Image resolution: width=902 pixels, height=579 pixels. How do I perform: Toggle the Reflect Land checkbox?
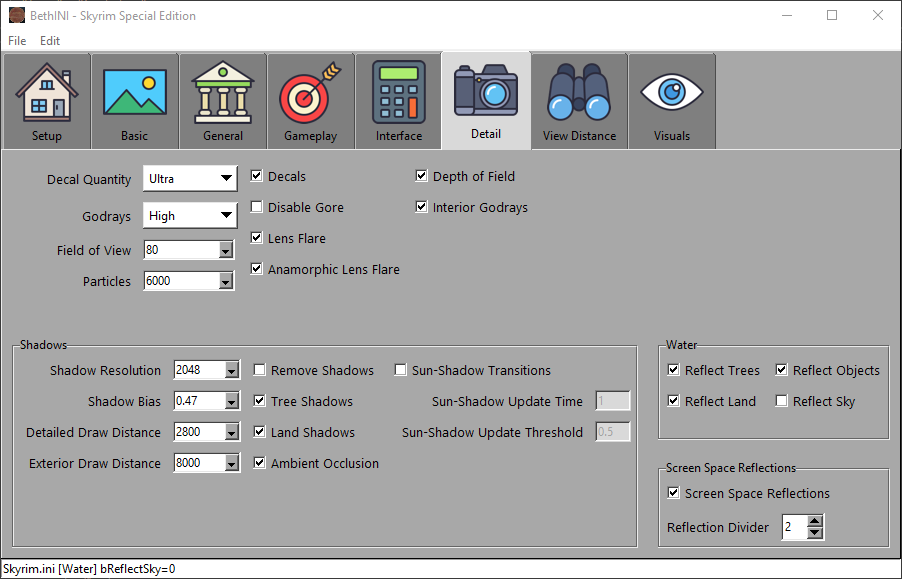pyautogui.click(x=674, y=401)
